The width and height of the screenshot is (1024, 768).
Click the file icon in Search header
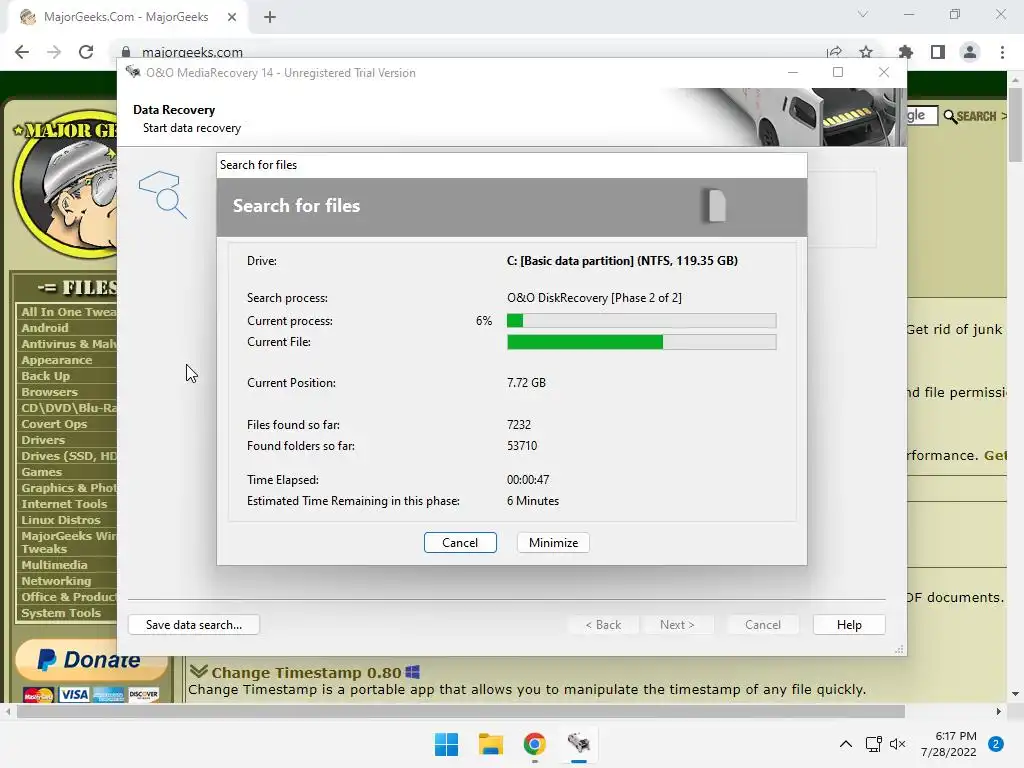pyautogui.click(x=716, y=206)
